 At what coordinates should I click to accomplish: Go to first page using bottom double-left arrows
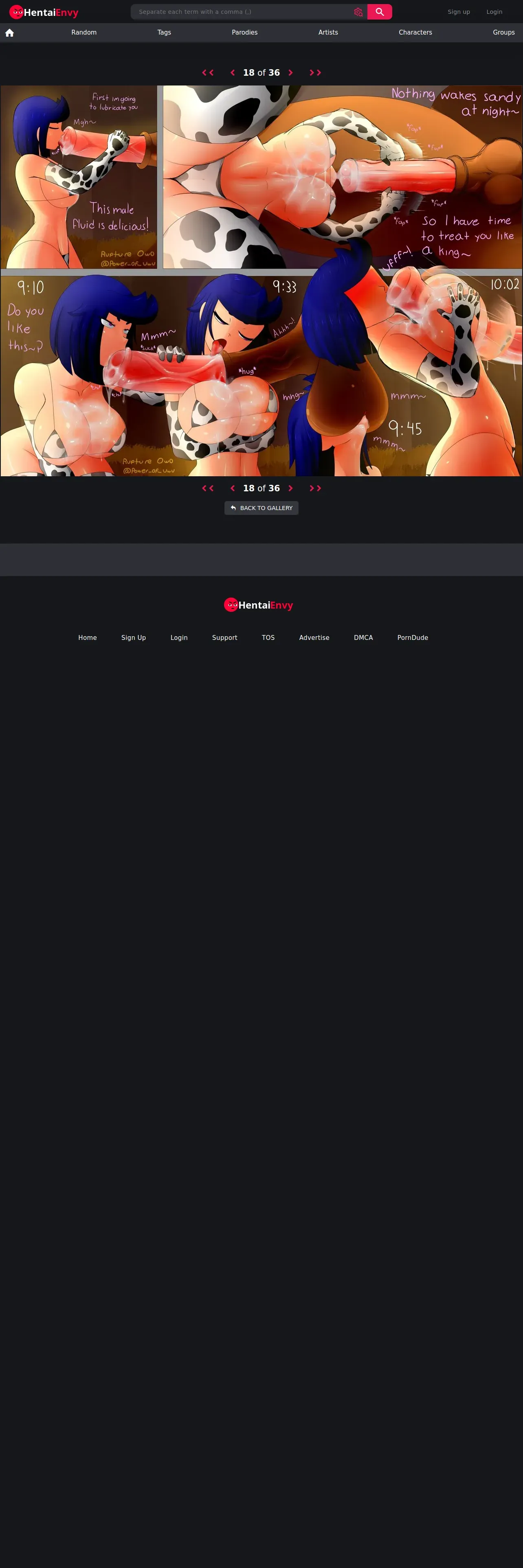pyautogui.click(x=208, y=488)
